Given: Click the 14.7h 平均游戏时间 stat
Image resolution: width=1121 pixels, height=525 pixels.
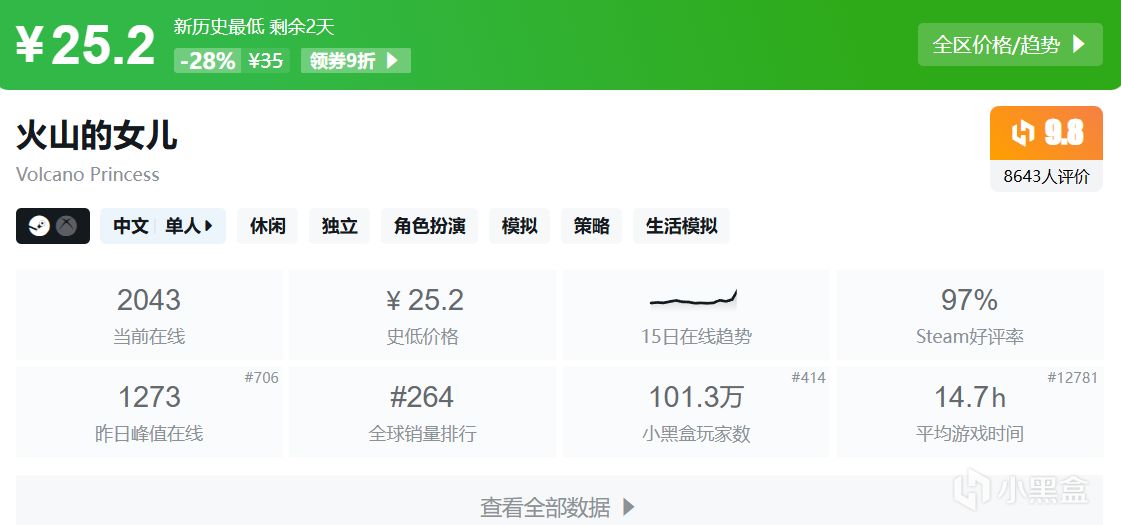Looking at the screenshot, I should [x=970, y=412].
